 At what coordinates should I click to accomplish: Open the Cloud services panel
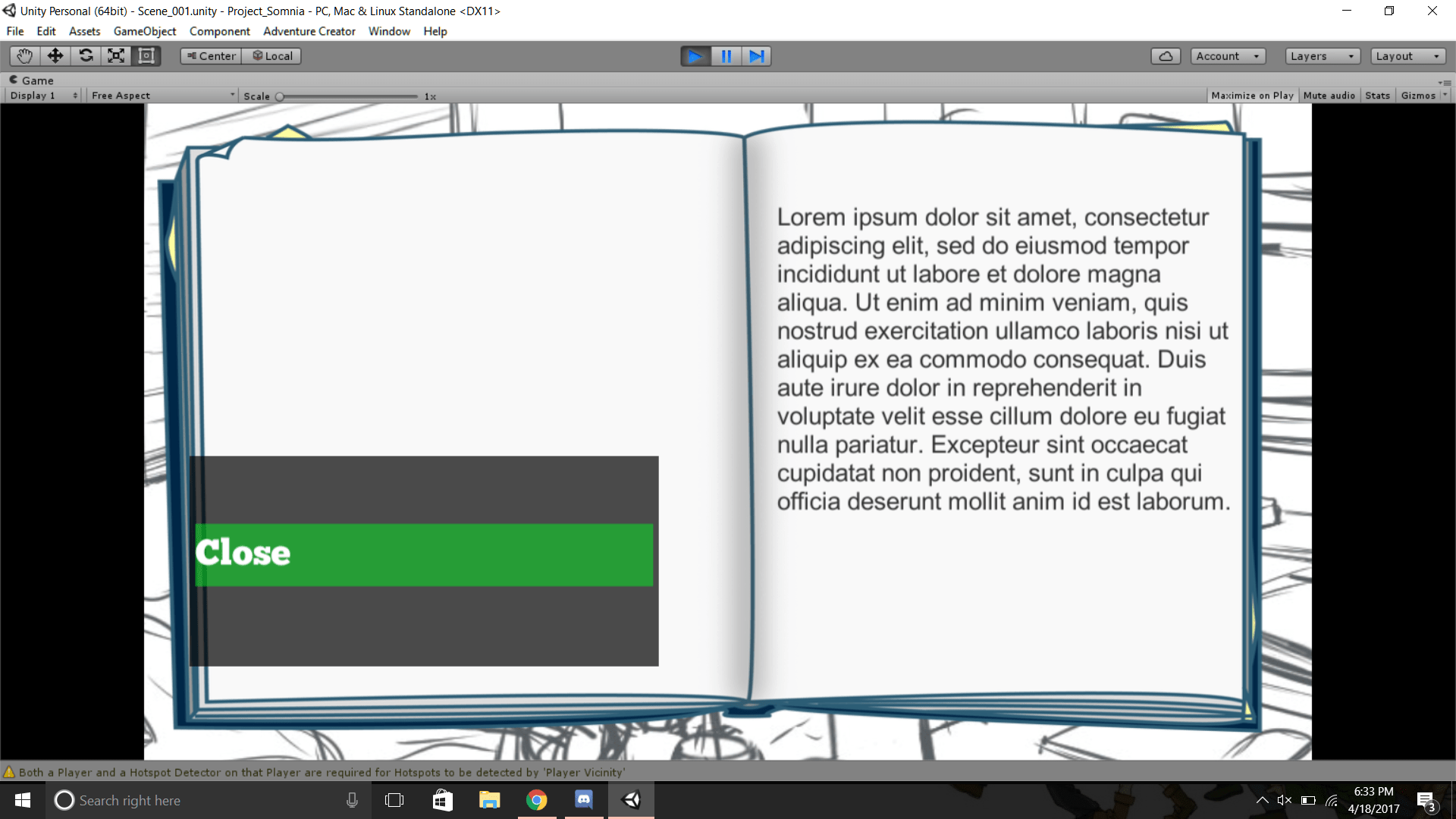[x=1166, y=56]
